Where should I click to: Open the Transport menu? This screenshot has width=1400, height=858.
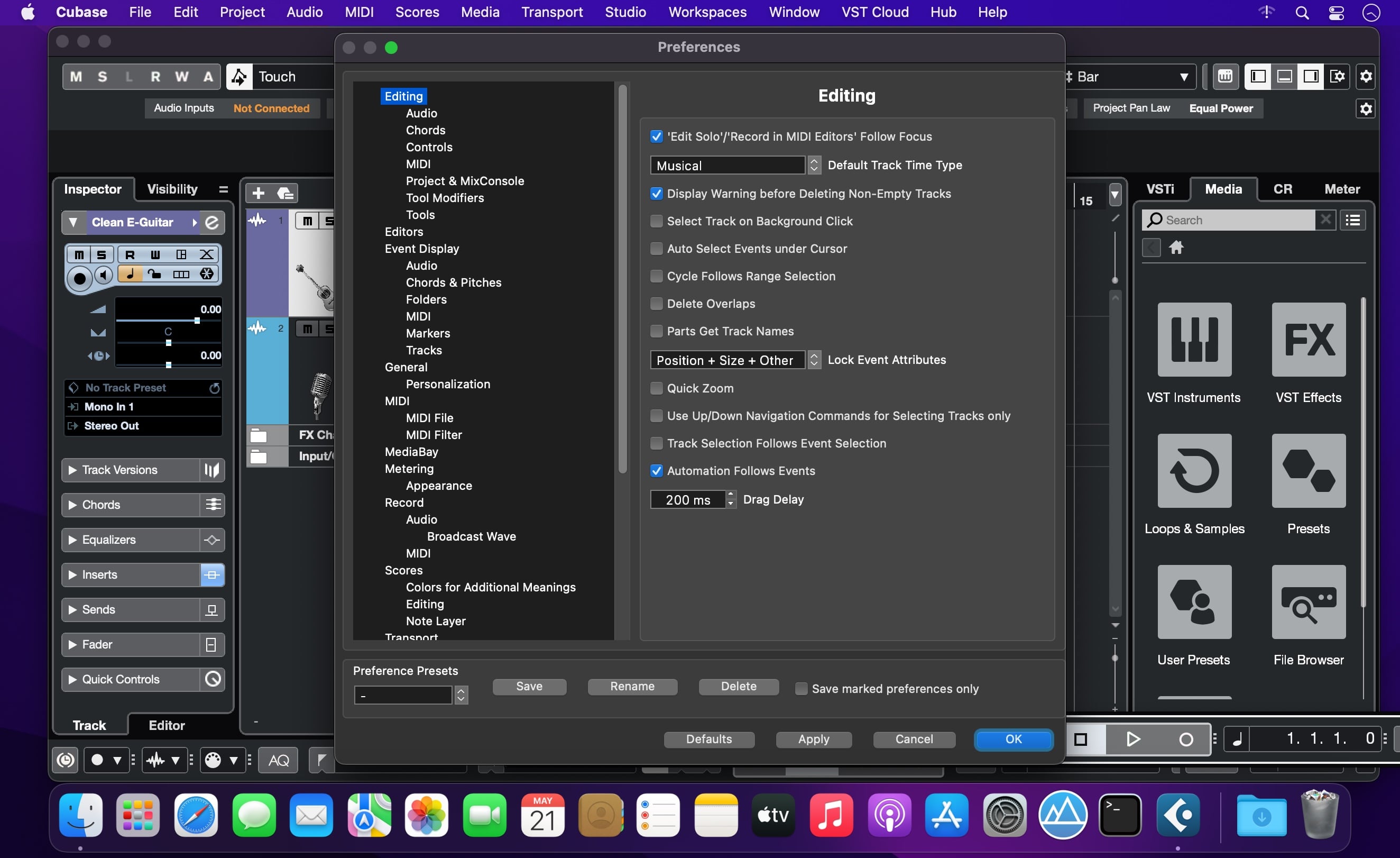(x=552, y=12)
